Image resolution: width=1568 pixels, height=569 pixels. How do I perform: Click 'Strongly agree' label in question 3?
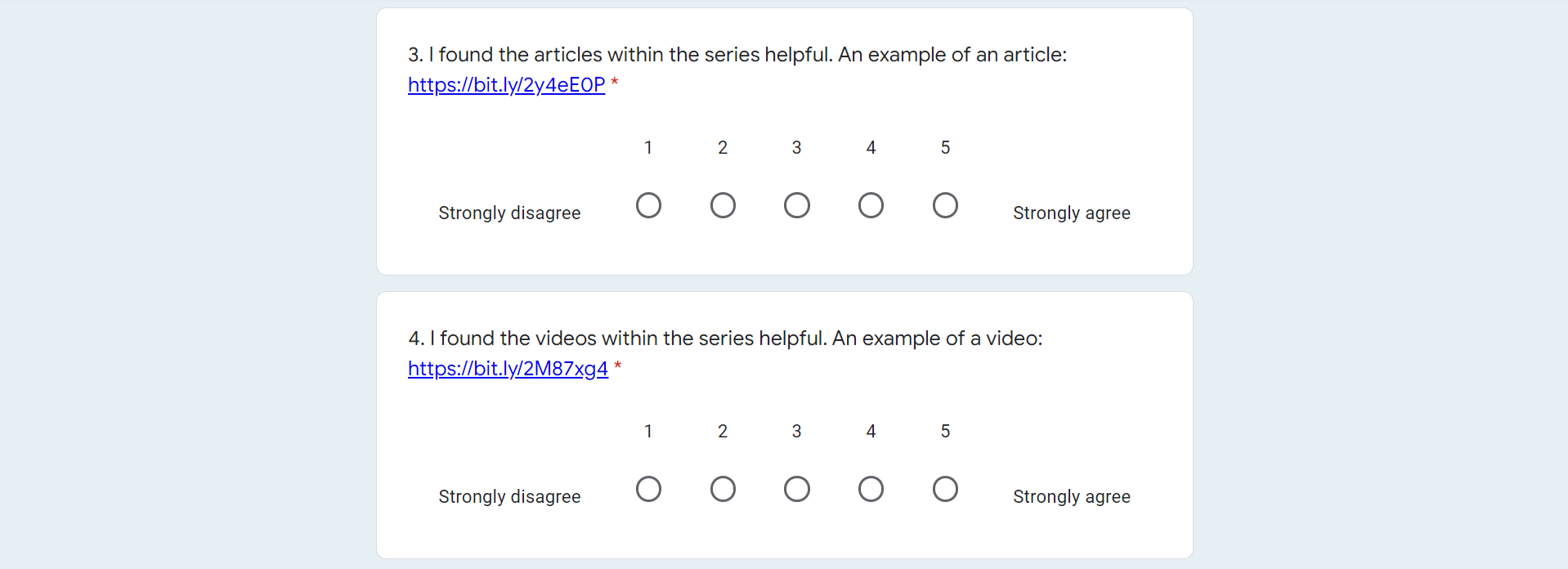click(1072, 213)
